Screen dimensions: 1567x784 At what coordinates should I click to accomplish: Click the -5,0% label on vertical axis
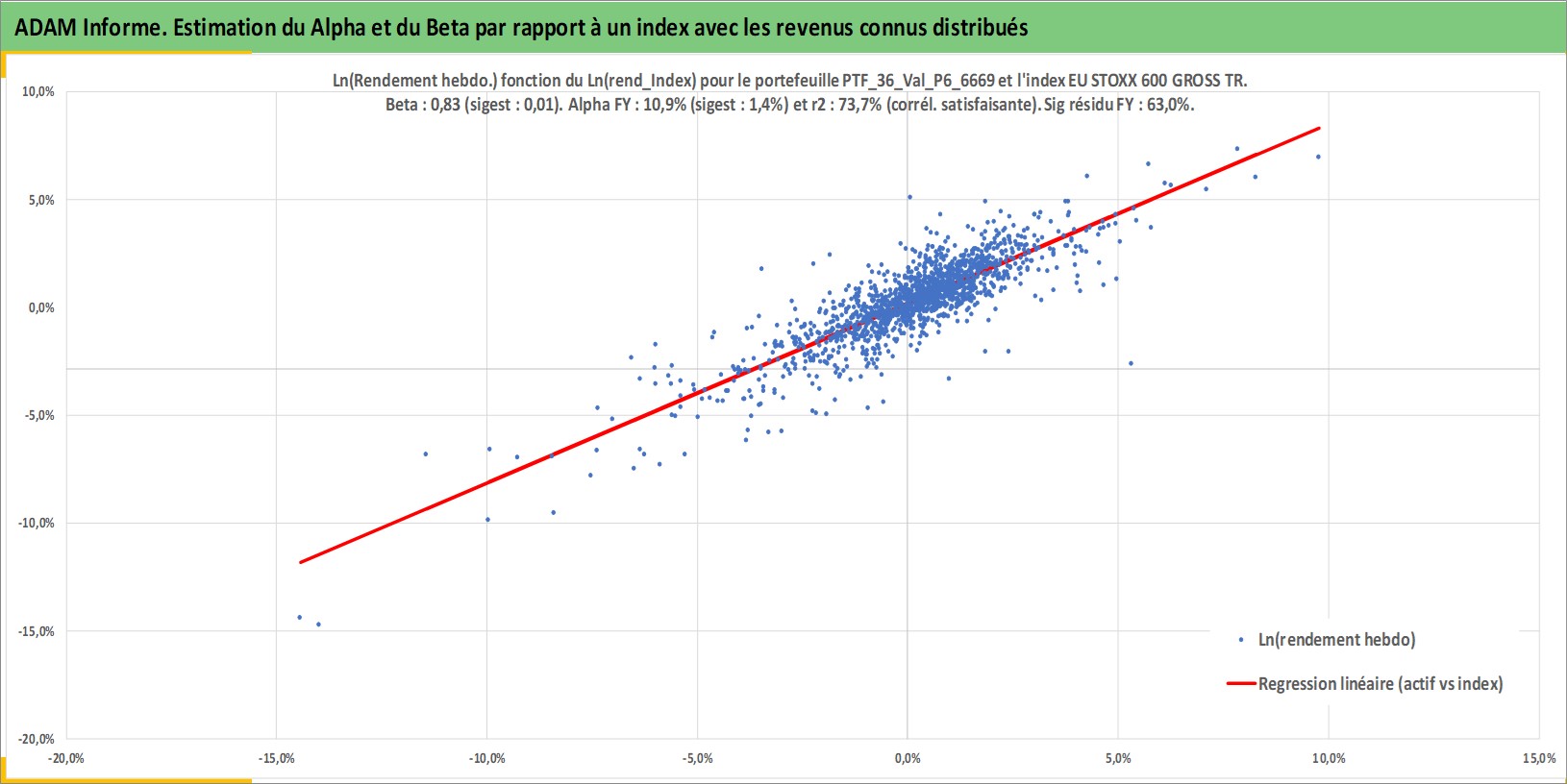coord(38,416)
